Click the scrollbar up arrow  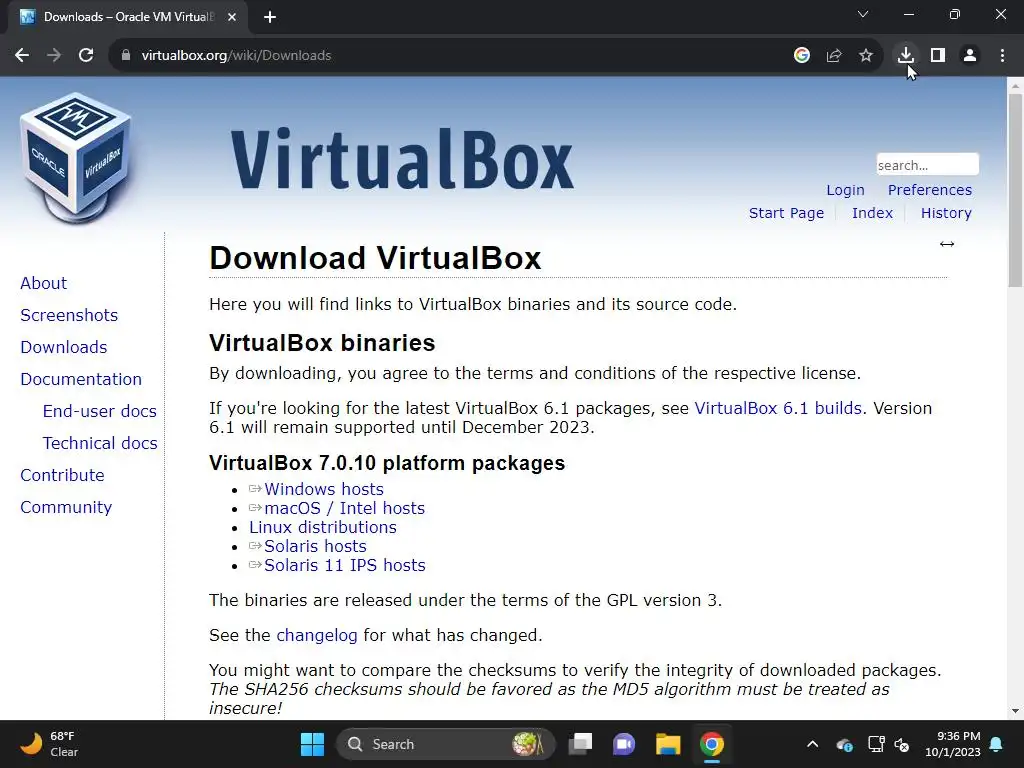[1015, 85]
